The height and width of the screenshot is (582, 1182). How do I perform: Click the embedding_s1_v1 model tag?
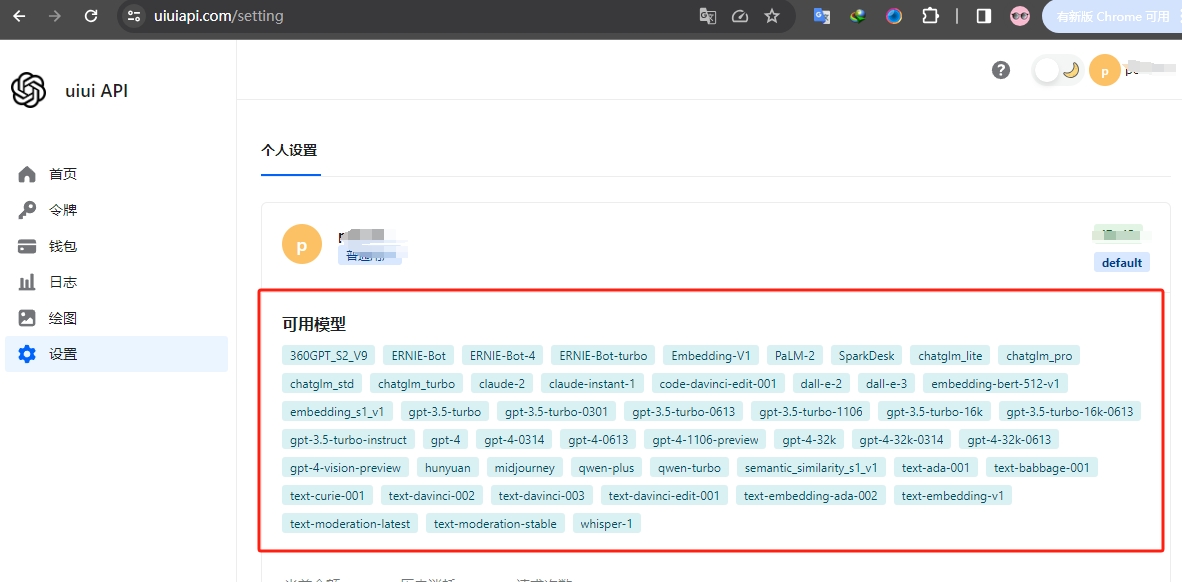click(x=337, y=412)
